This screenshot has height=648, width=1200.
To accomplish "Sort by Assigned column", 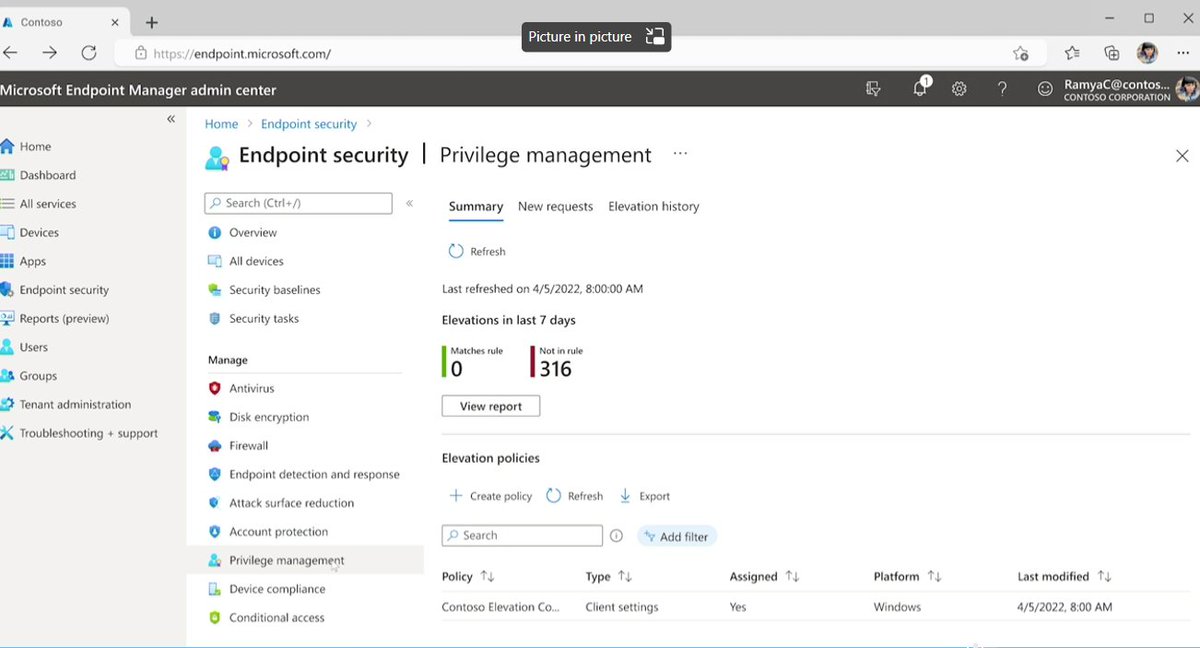I will point(764,577).
